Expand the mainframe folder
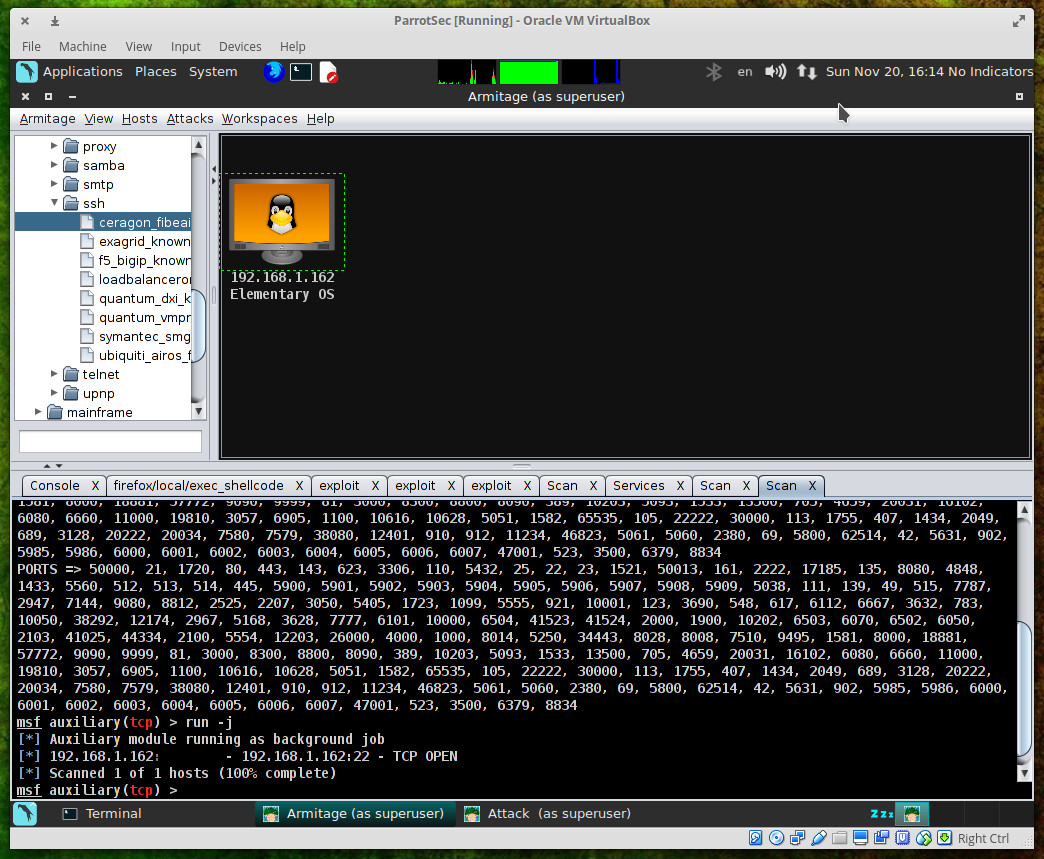The image size is (1044, 859). (x=38, y=412)
